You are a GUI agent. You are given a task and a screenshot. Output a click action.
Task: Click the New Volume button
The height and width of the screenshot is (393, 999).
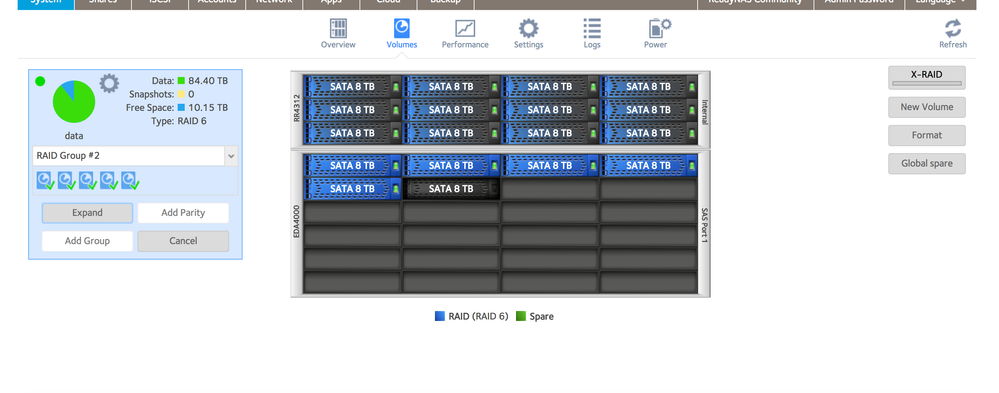(926, 107)
